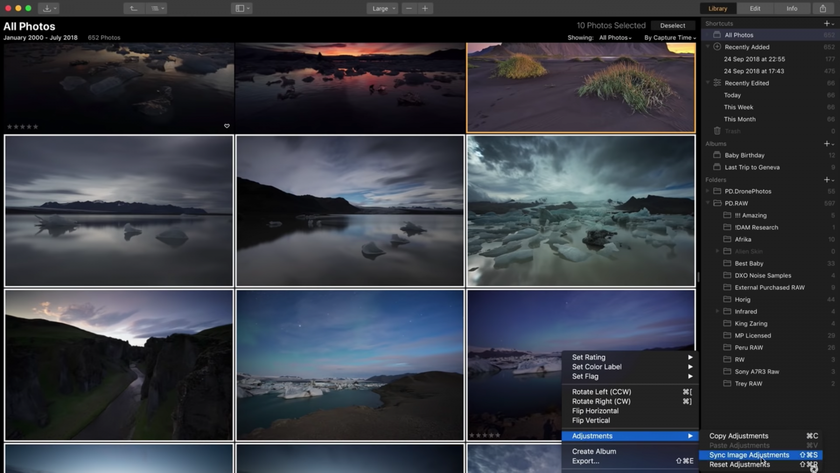Switch to the Edit tab
The width and height of the screenshot is (840, 473).
(755, 8)
